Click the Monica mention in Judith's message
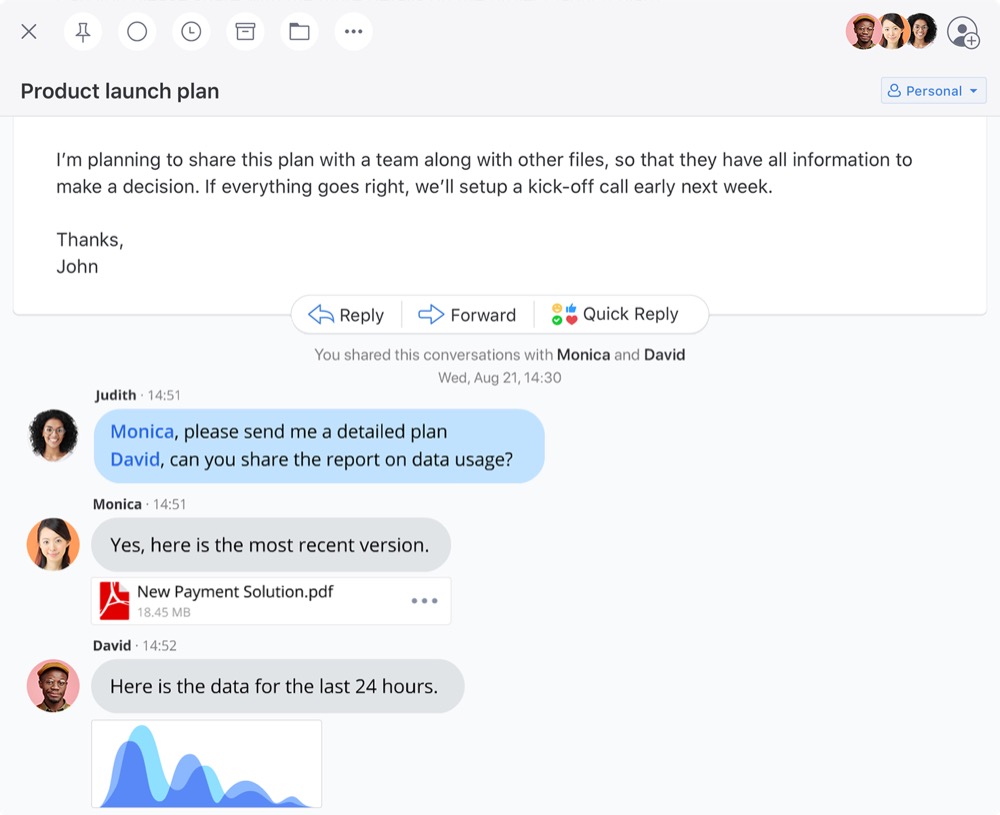 142,432
